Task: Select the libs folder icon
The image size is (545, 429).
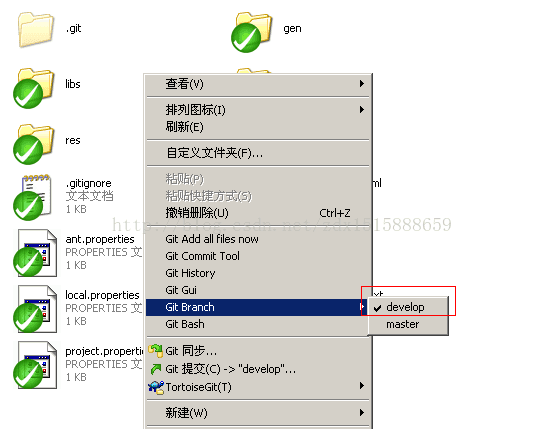Action: point(33,88)
